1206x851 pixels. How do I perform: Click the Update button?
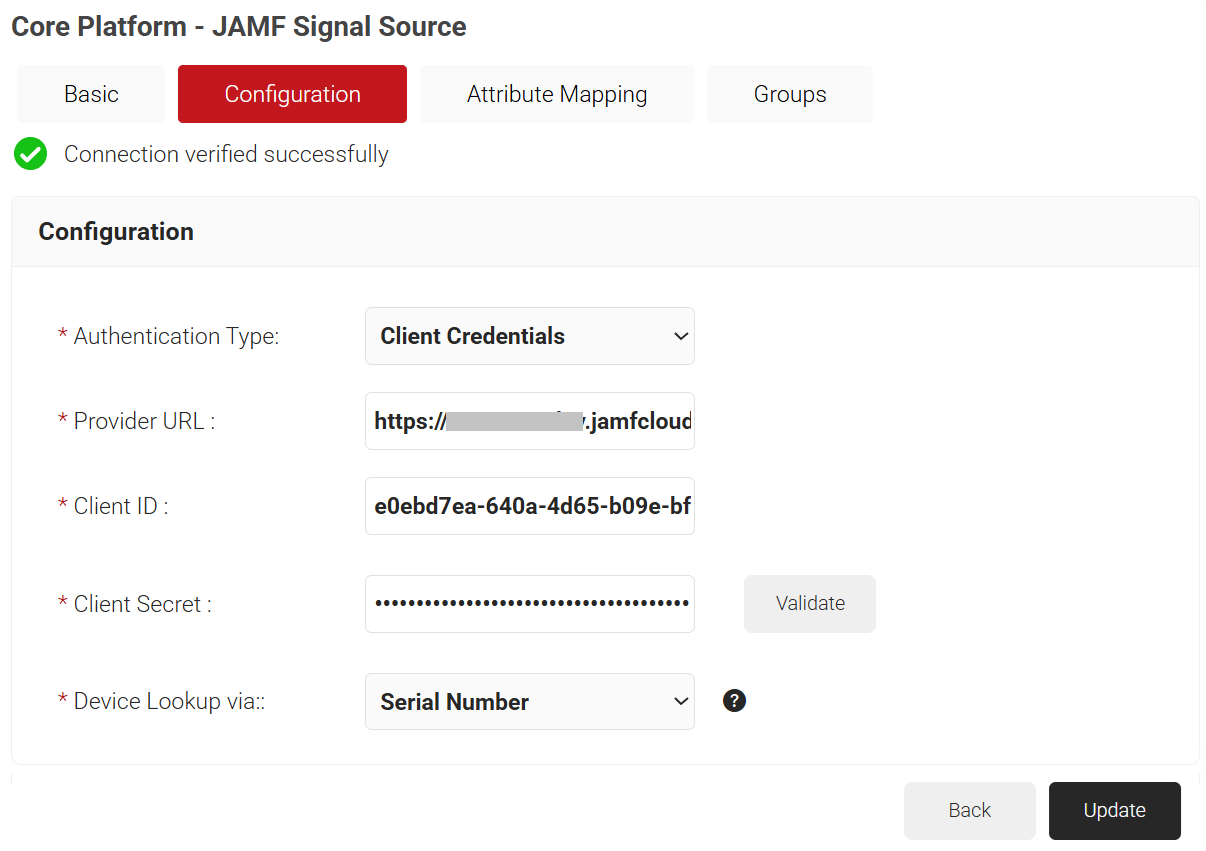pos(1115,811)
